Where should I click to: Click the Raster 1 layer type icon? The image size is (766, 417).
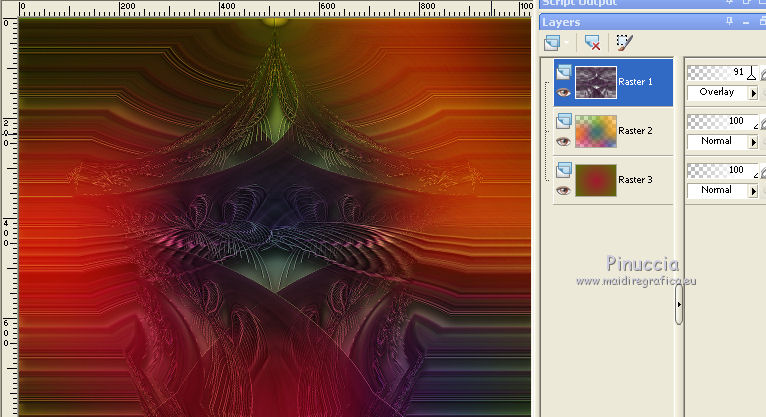click(564, 72)
